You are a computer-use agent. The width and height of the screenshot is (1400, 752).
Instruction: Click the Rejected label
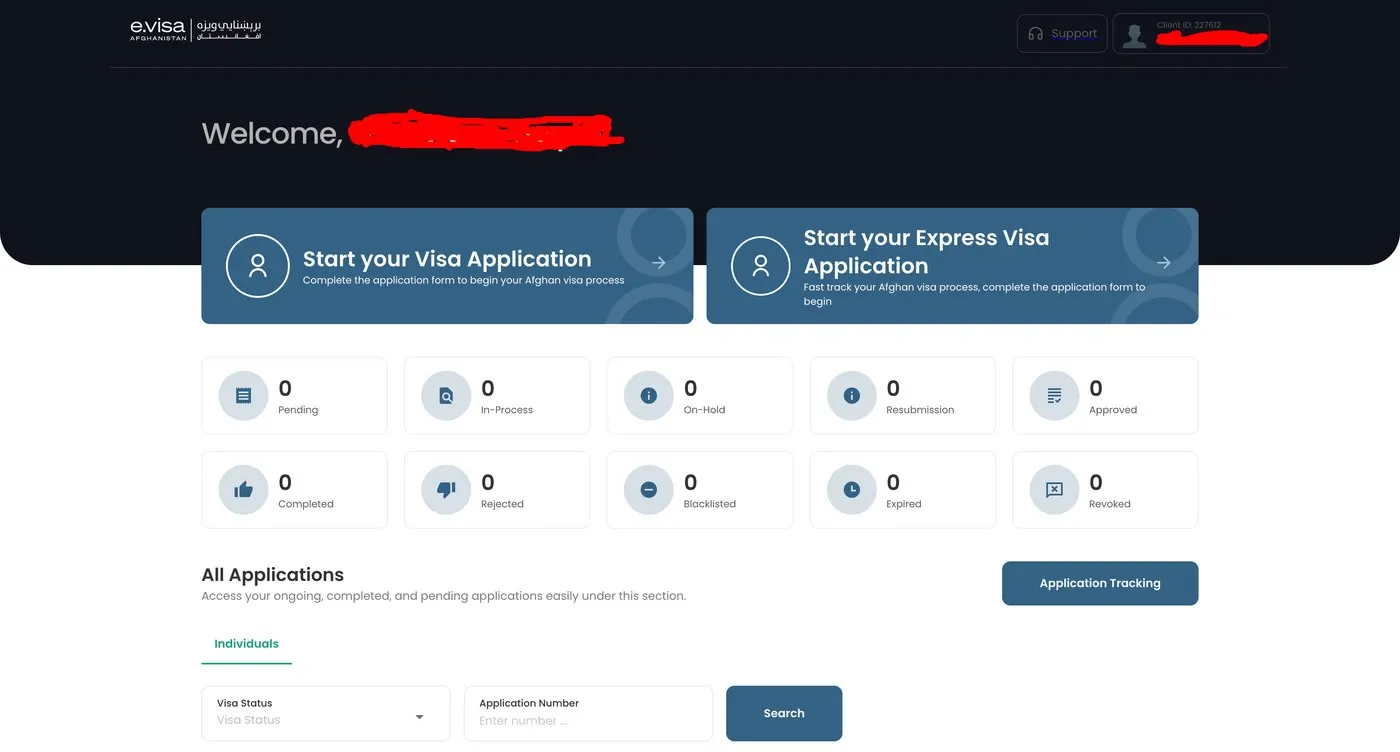pyautogui.click(x=502, y=504)
